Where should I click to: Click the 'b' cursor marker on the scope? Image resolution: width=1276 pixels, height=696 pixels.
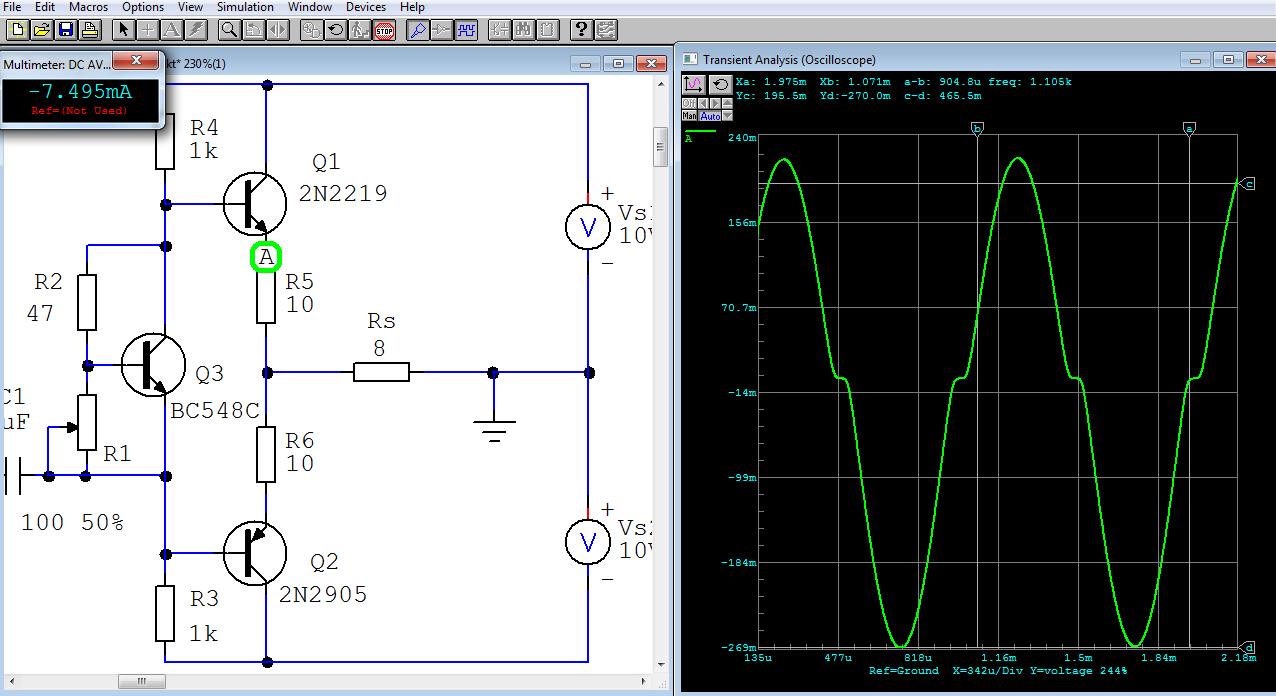click(978, 128)
